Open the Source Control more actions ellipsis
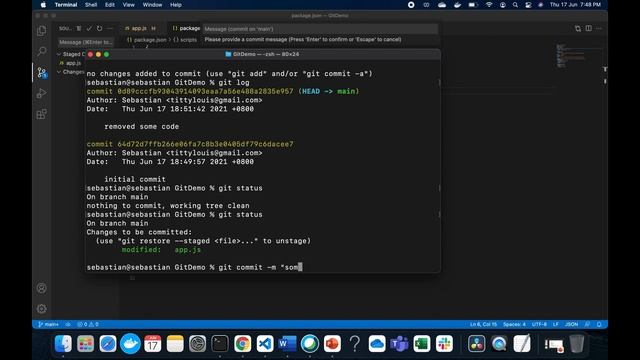The width and height of the screenshot is (640, 360). click(110, 29)
